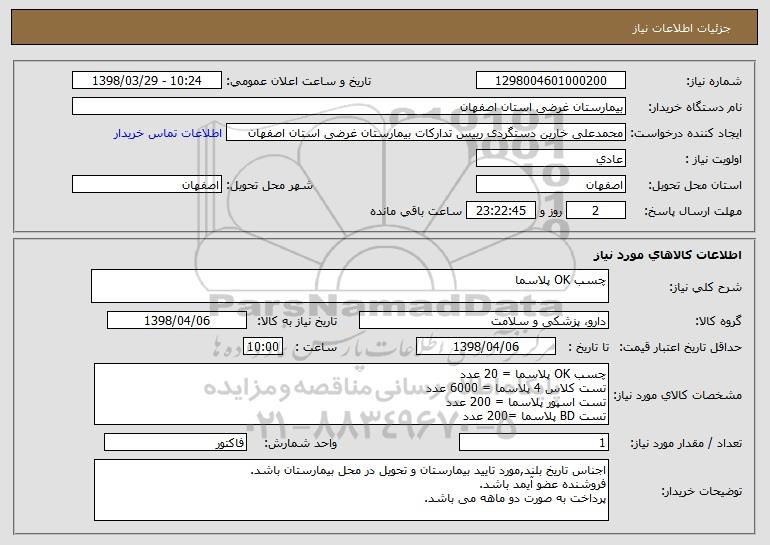Click the label حداقل تاریخ اعتبار قیمت

point(680,348)
